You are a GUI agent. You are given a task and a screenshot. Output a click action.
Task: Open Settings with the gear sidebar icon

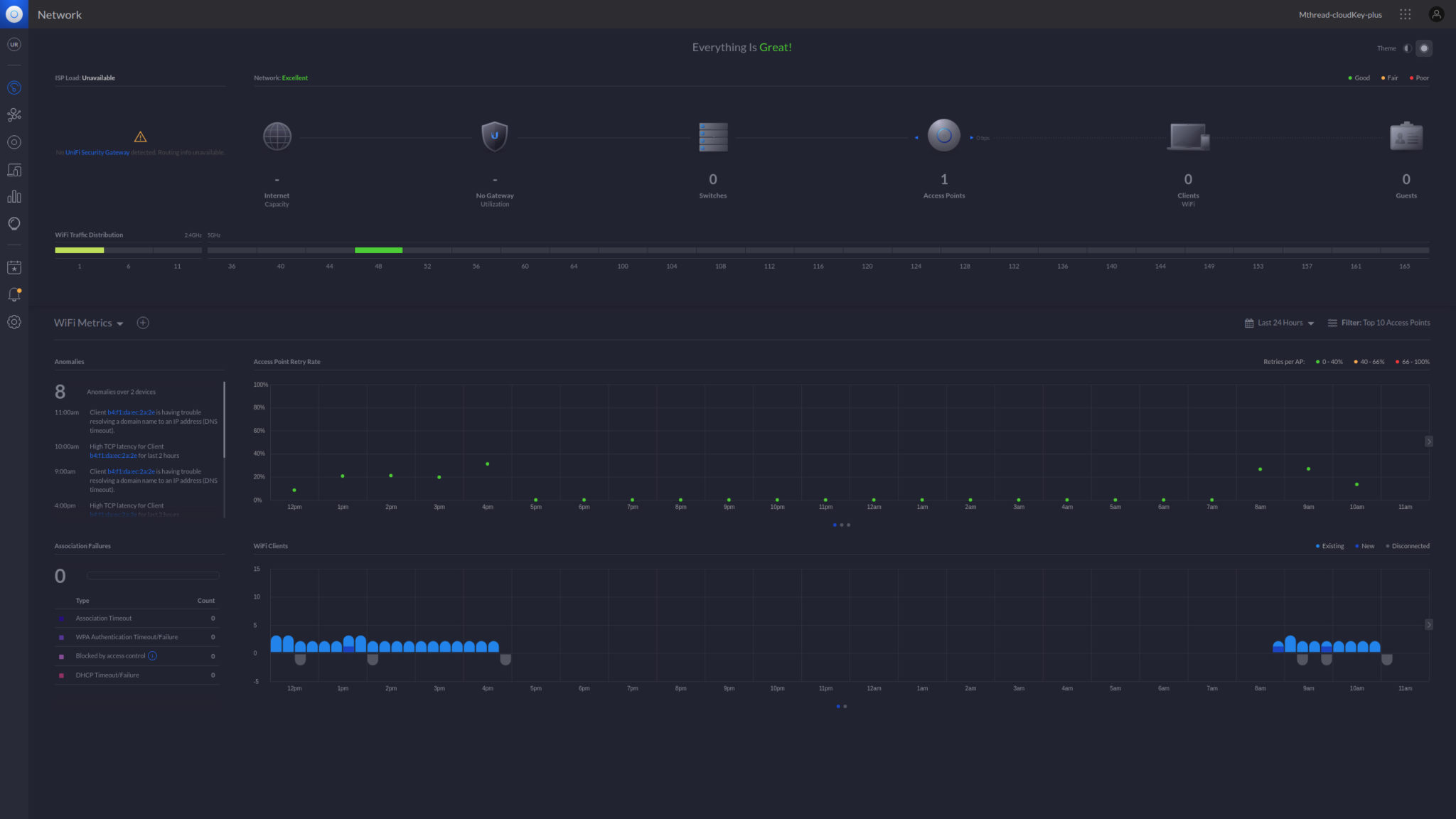14,322
